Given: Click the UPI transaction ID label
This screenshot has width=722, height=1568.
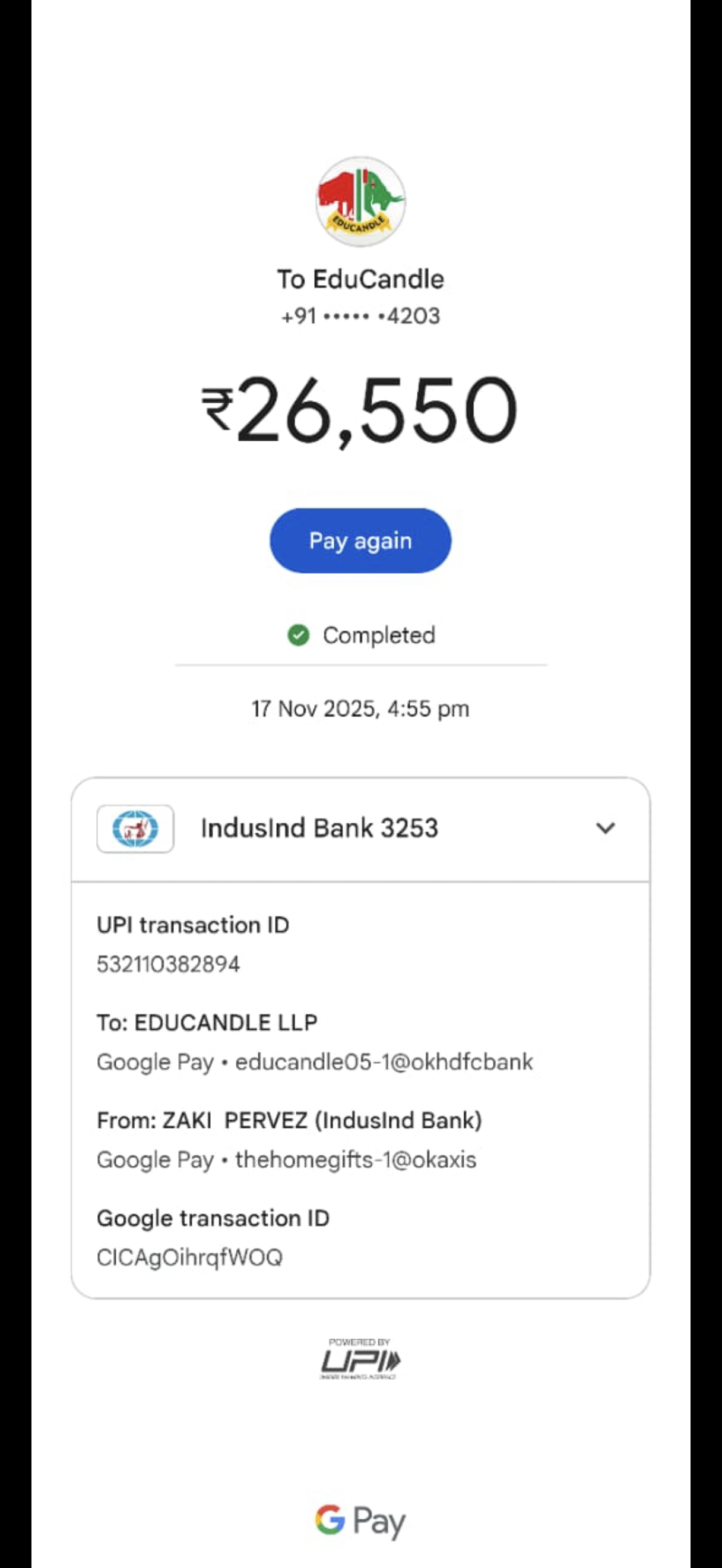Looking at the screenshot, I should 193,925.
